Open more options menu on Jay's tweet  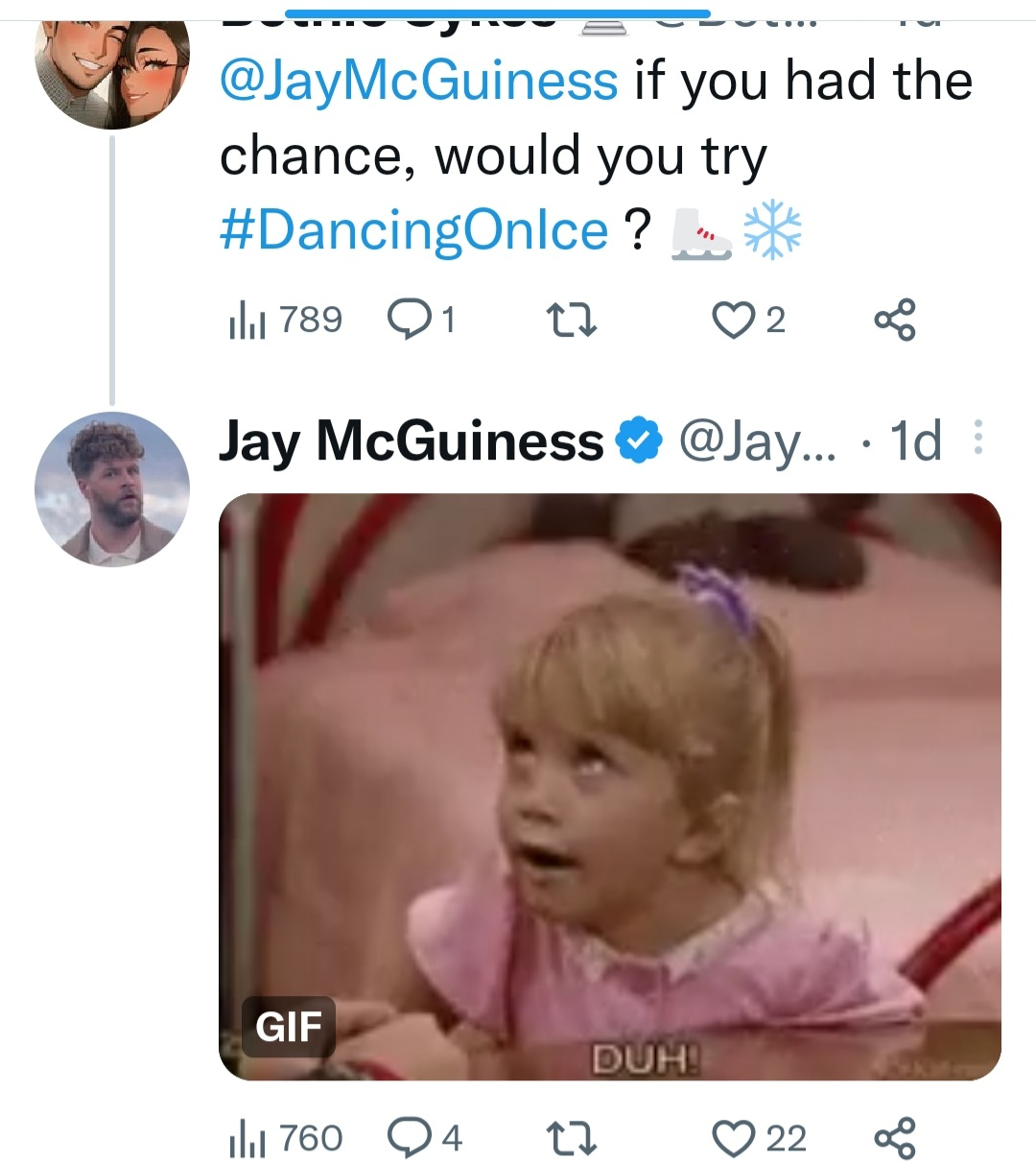point(977,438)
